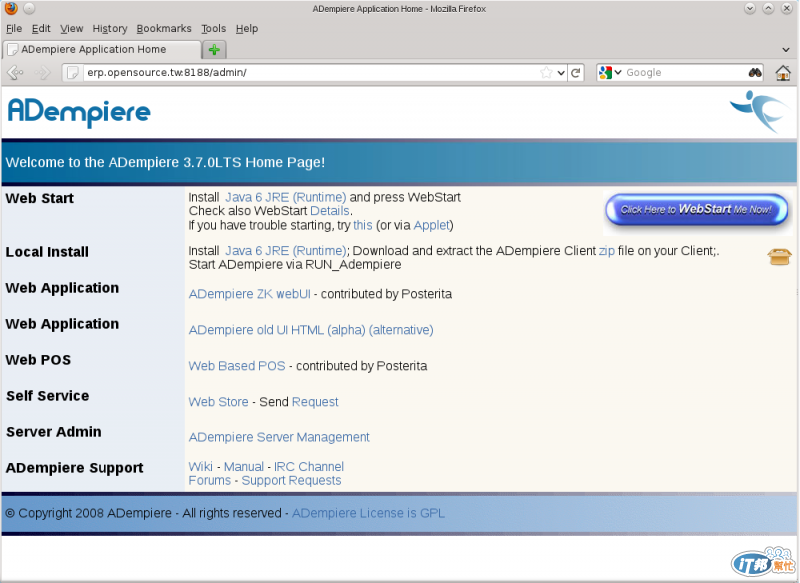Expand the URL history dropdown arrow
This screenshot has height=583, width=800.
(561, 73)
